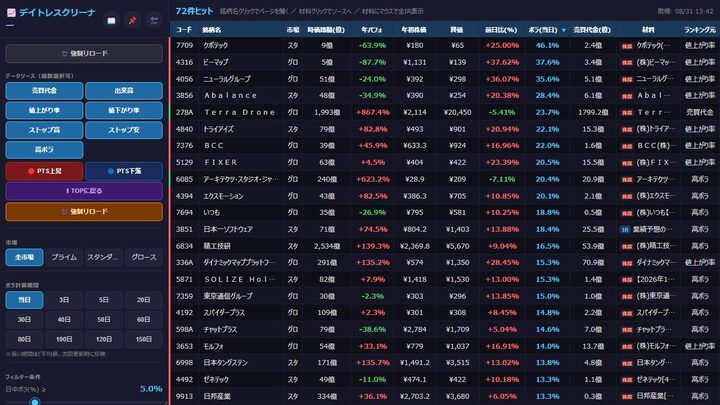The image size is (720, 405).
Task: Select the グロース market tab
Action: [144, 258]
